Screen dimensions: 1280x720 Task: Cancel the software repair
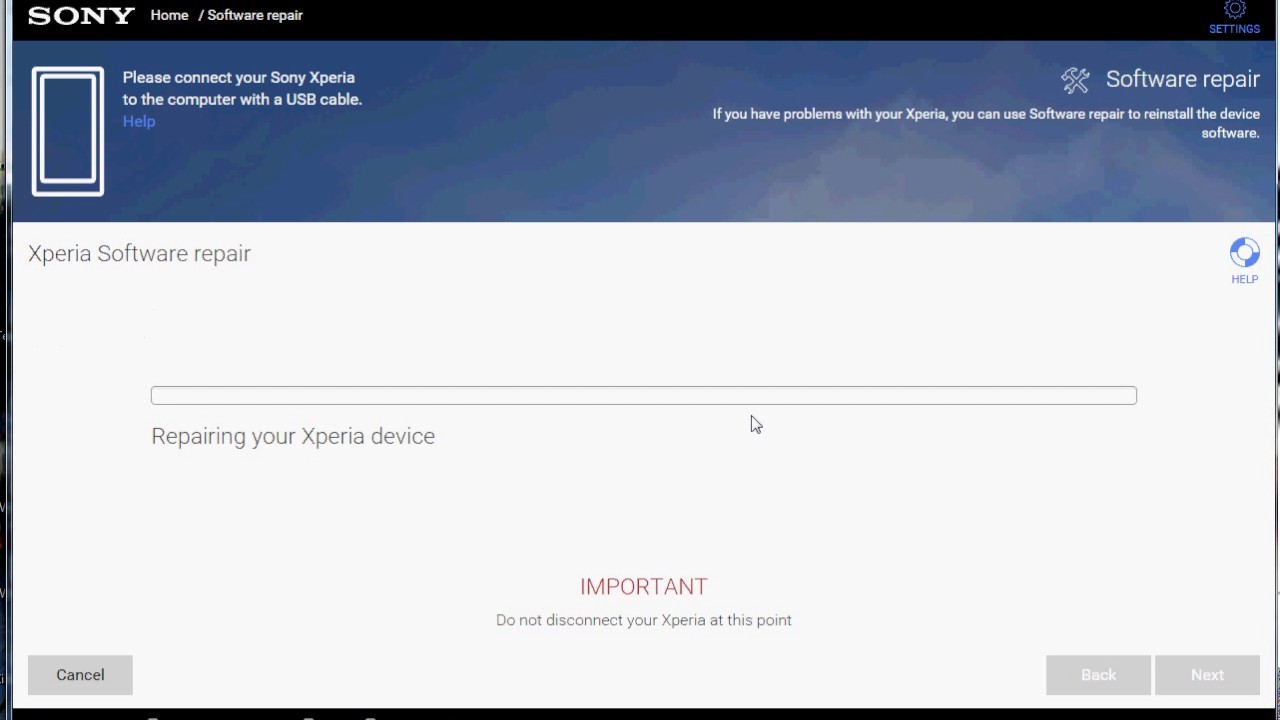[x=80, y=675]
